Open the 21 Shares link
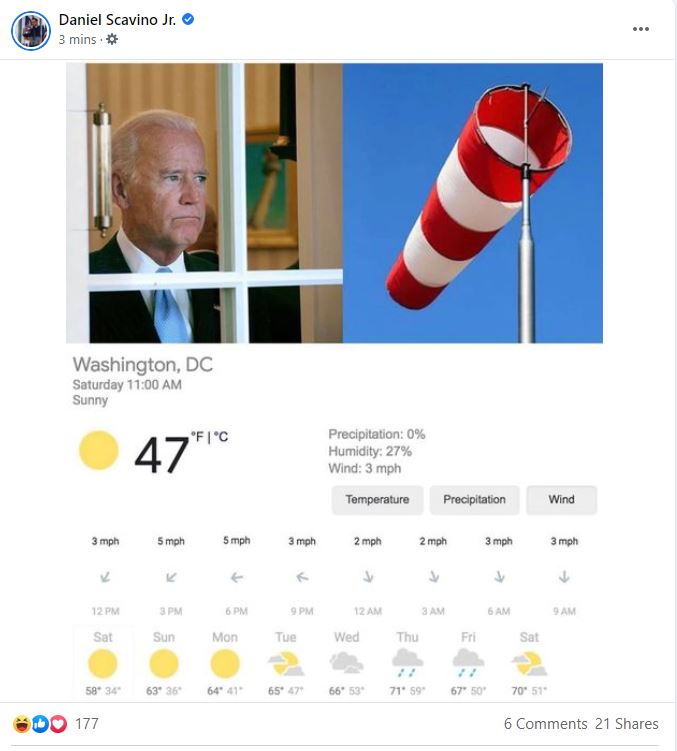 (627, 724)
